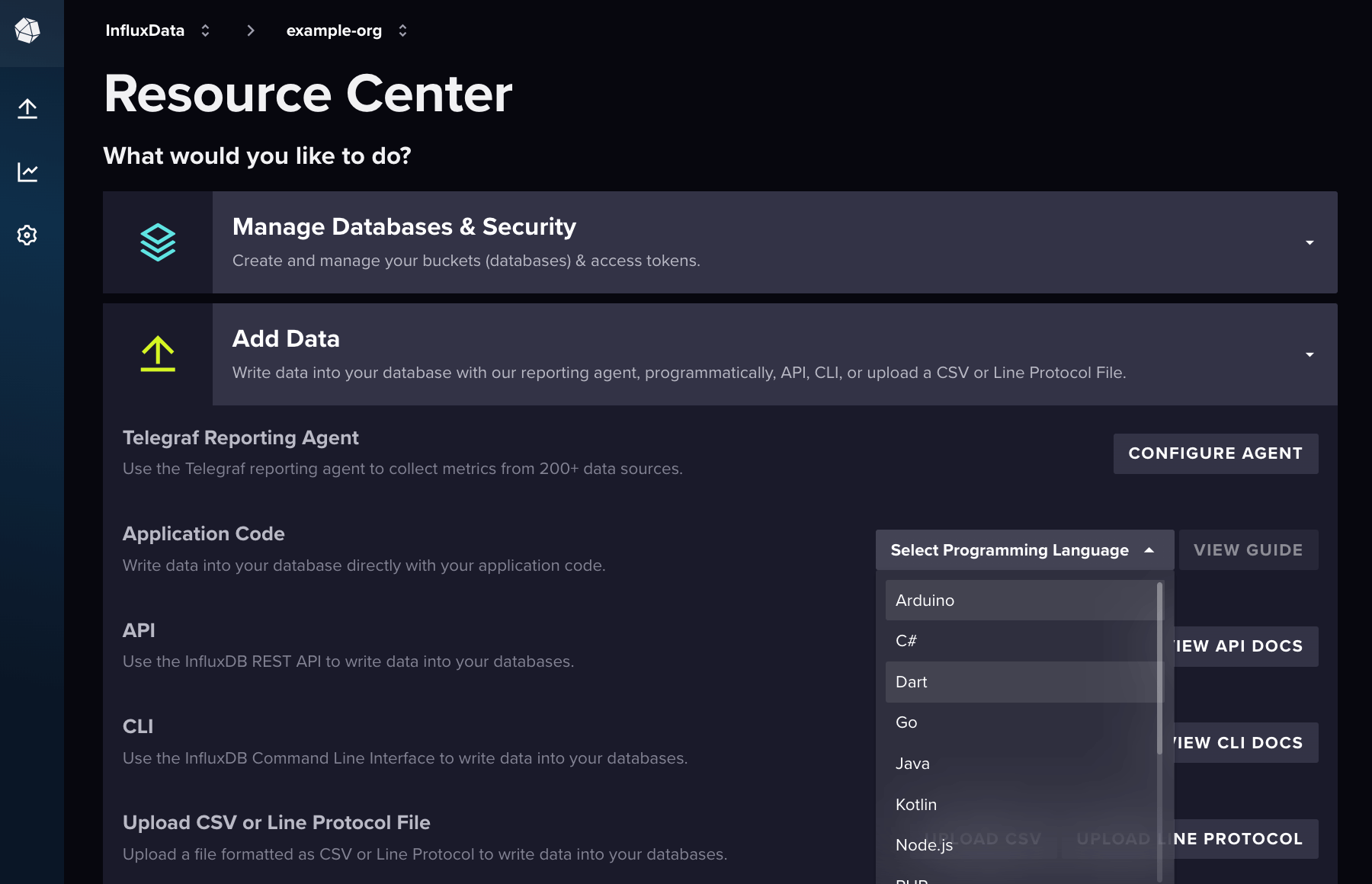The image size is (1372, 884).
Task: Click the InfluxData logo icon
Action: click(27, 30)
